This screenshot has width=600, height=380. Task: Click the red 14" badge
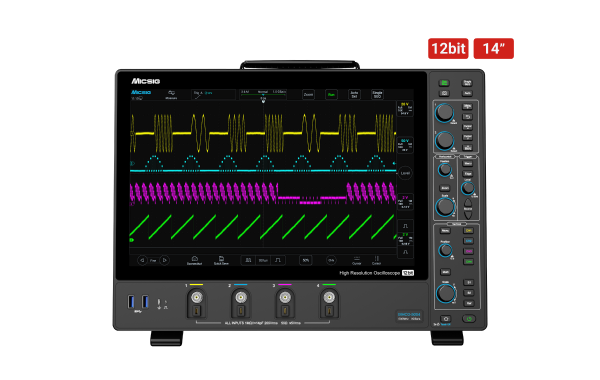click(494, 49)
